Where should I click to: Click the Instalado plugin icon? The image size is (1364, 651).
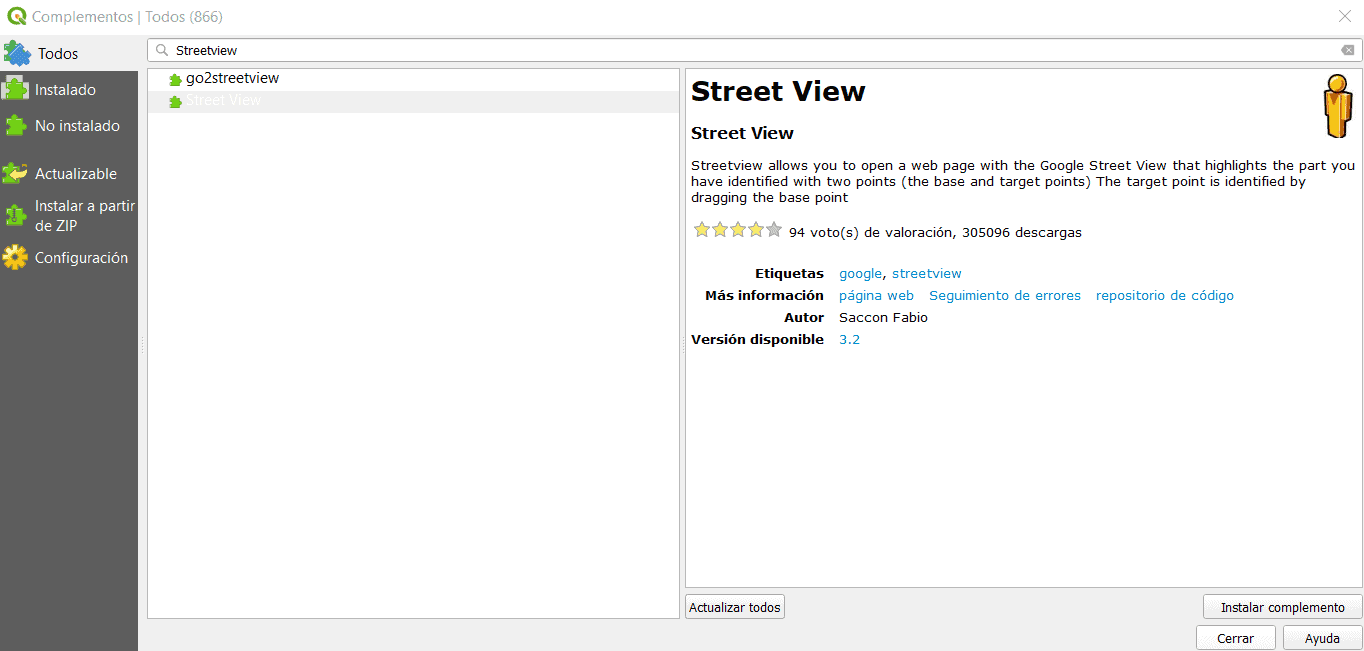tap(15, 89)
